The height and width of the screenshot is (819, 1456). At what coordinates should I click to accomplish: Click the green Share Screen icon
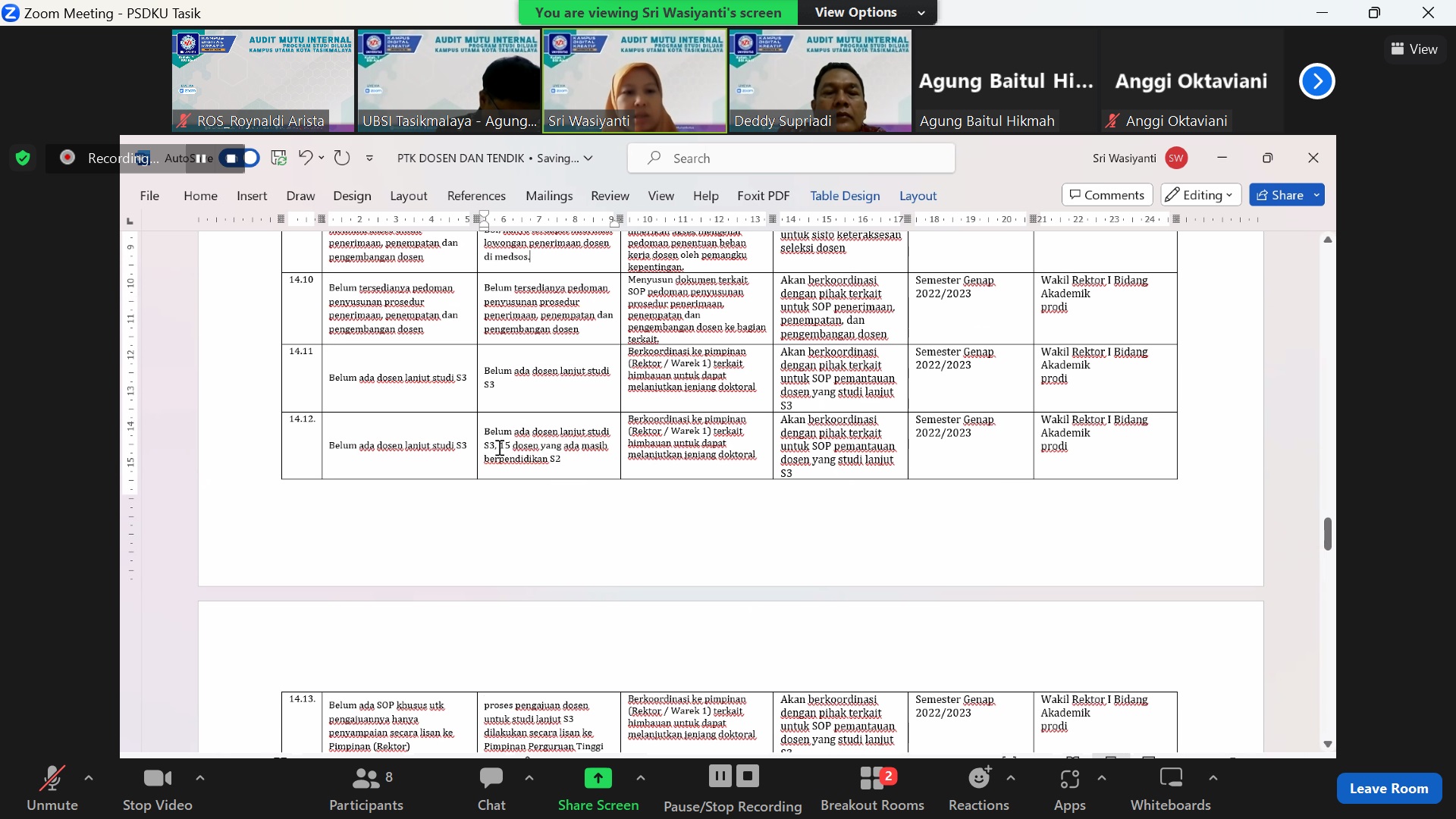click(x=598, y=778)
